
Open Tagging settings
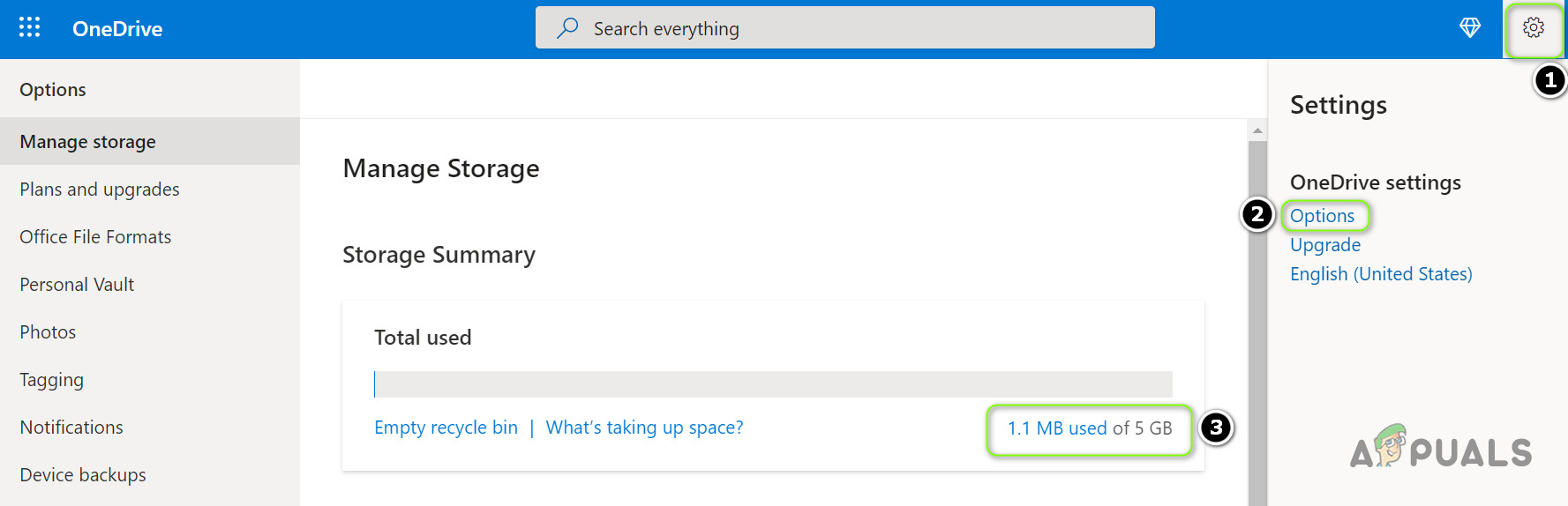pyautogui.click(x=52, y=380)
